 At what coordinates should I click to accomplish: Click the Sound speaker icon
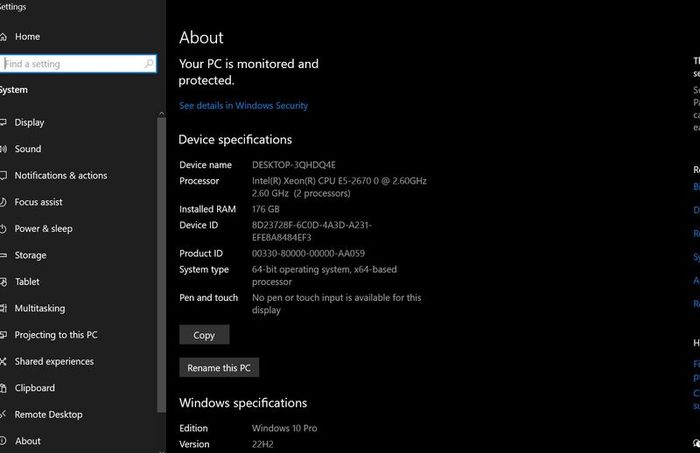pyautogui.click(x=3, y=149)
